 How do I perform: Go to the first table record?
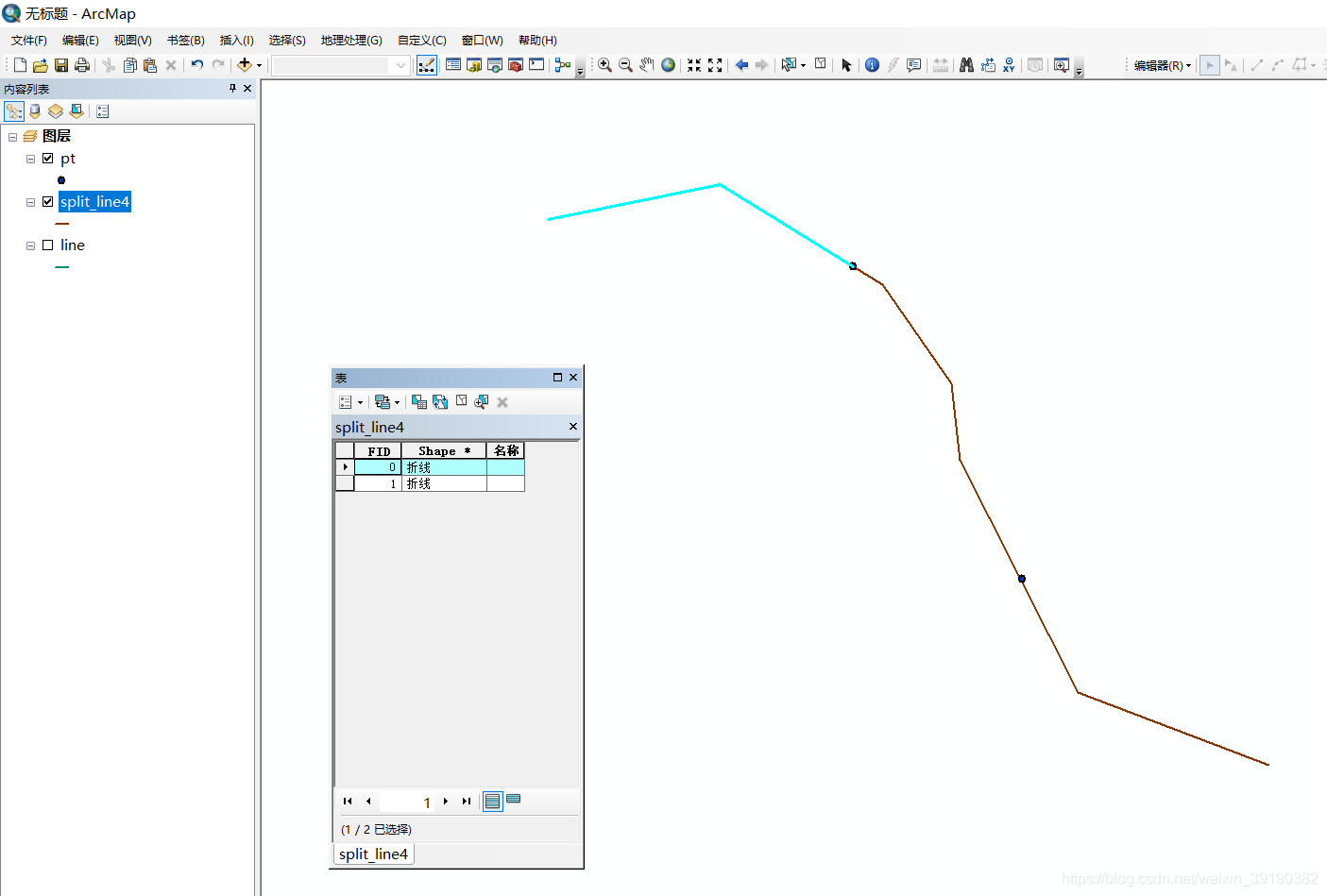pos(348,802)
